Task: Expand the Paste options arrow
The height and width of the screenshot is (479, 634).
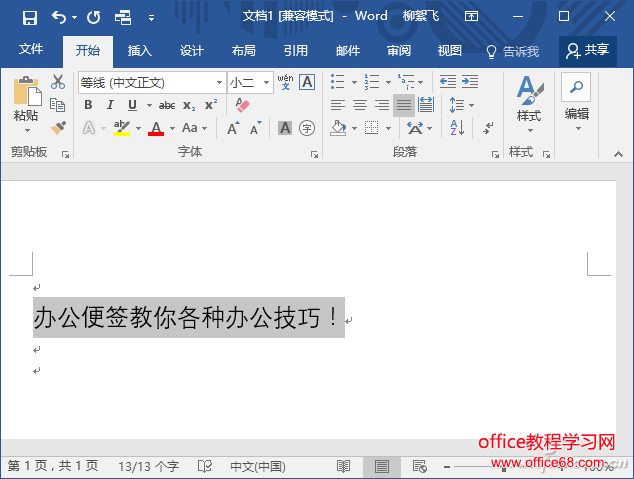Action: [x=27, y=130]
